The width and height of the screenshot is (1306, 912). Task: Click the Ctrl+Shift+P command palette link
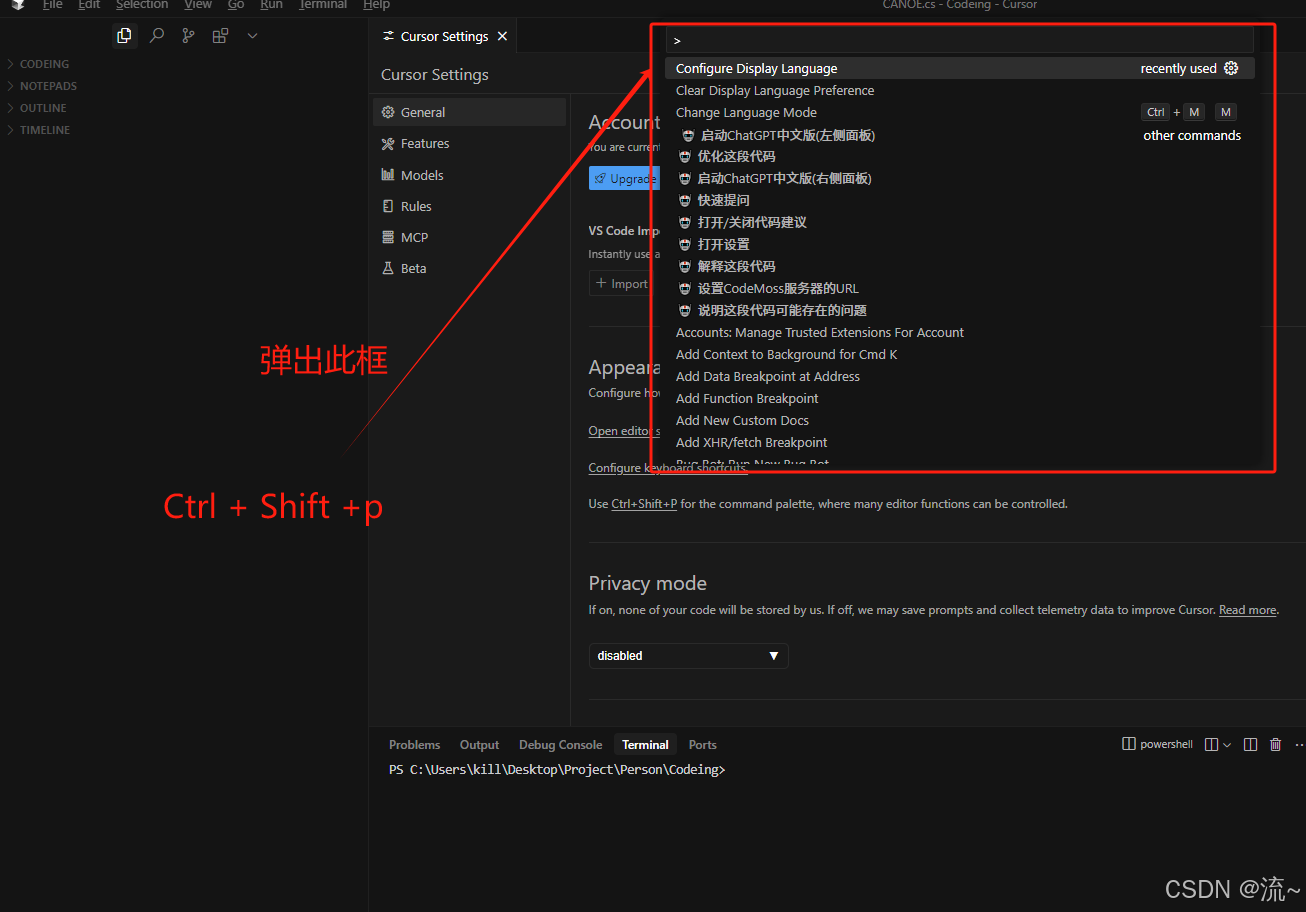644,504
